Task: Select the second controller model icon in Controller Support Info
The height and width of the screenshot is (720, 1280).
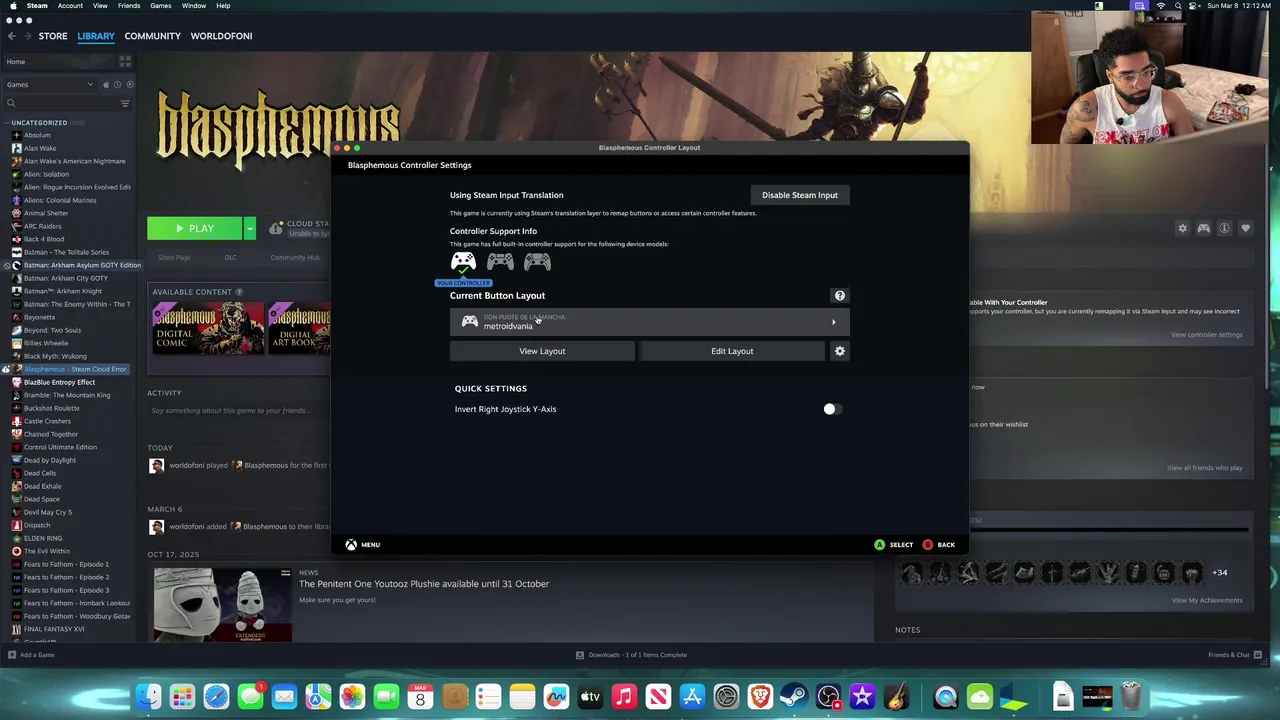Action: pyautogui.click(x=500, y=262)
